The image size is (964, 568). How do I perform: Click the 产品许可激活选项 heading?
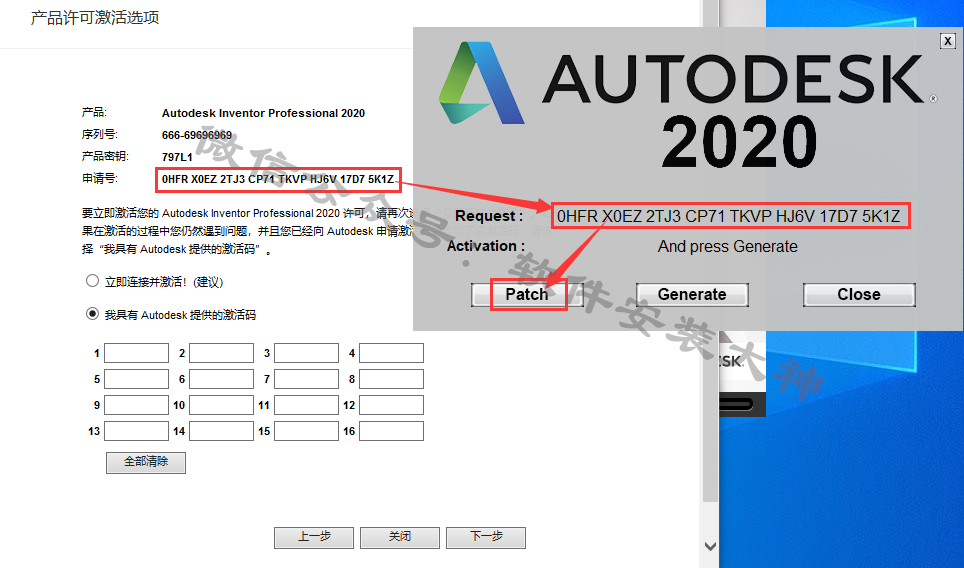(x=95, y=17)
